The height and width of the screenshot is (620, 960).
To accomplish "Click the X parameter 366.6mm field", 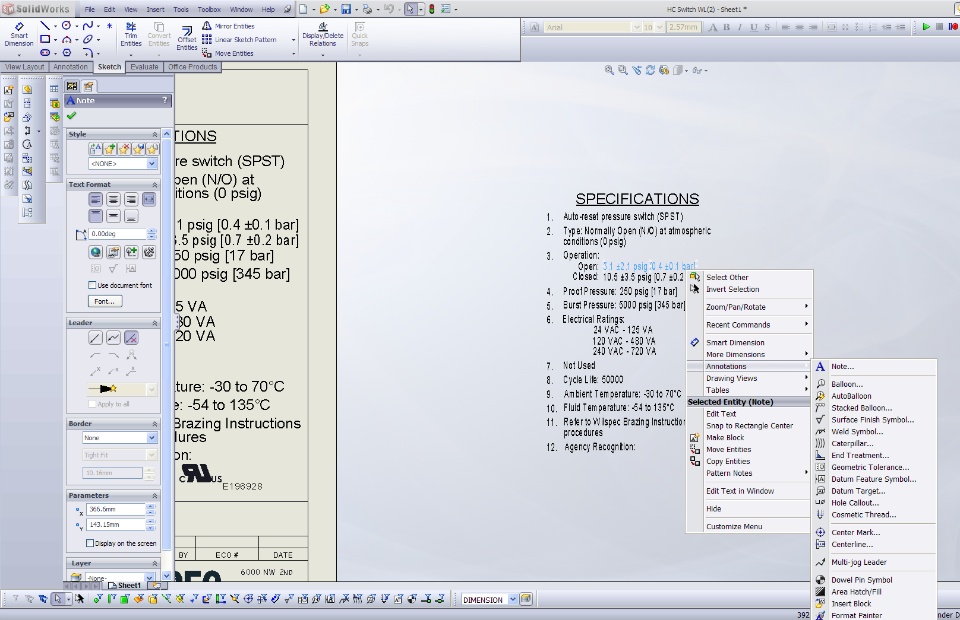I will click(116, 509).
